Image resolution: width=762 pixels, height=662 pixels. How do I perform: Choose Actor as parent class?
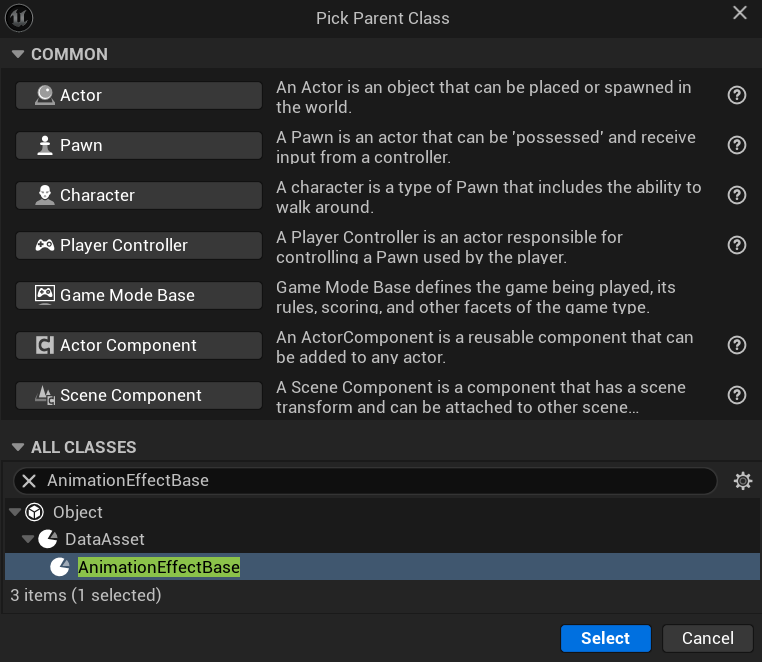138,95
